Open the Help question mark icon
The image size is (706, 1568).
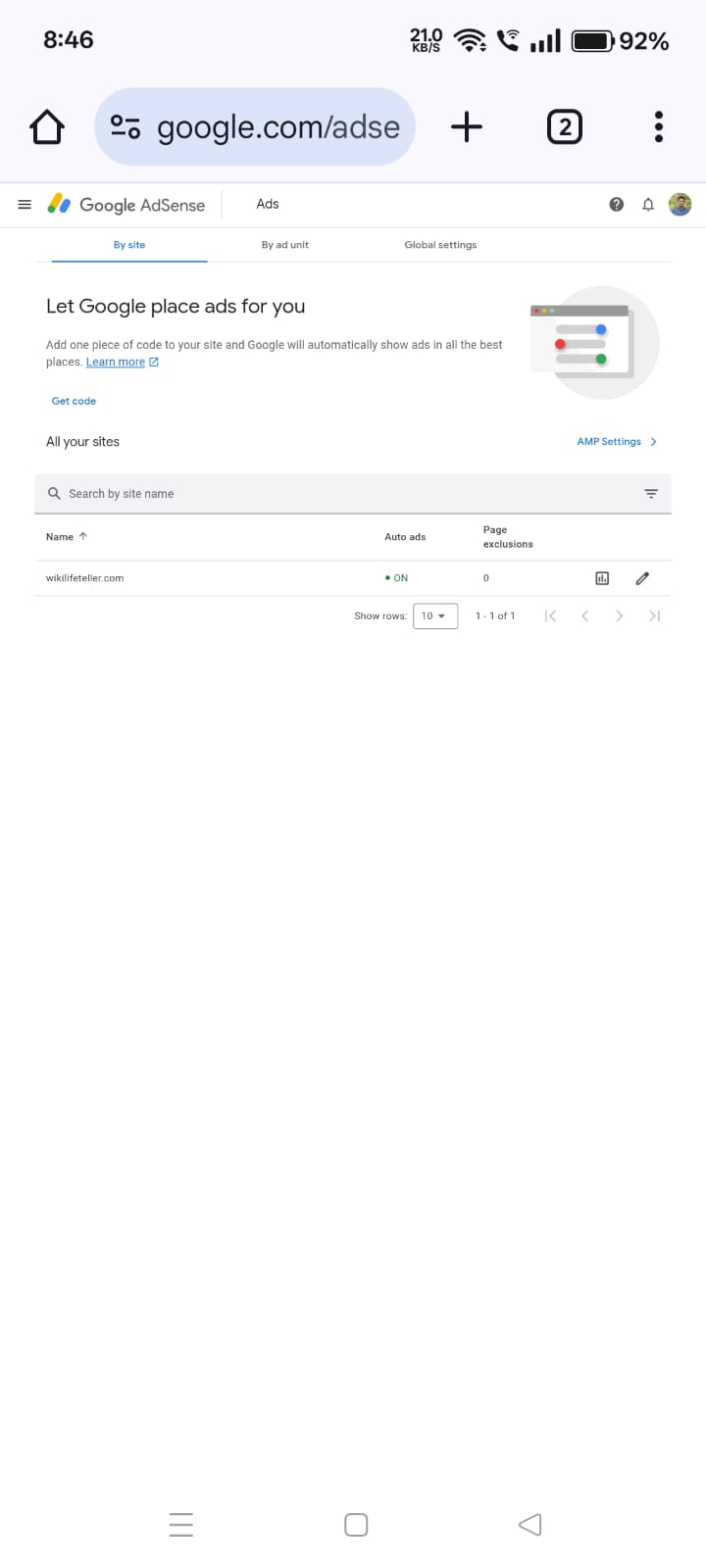tap(616, 204)
